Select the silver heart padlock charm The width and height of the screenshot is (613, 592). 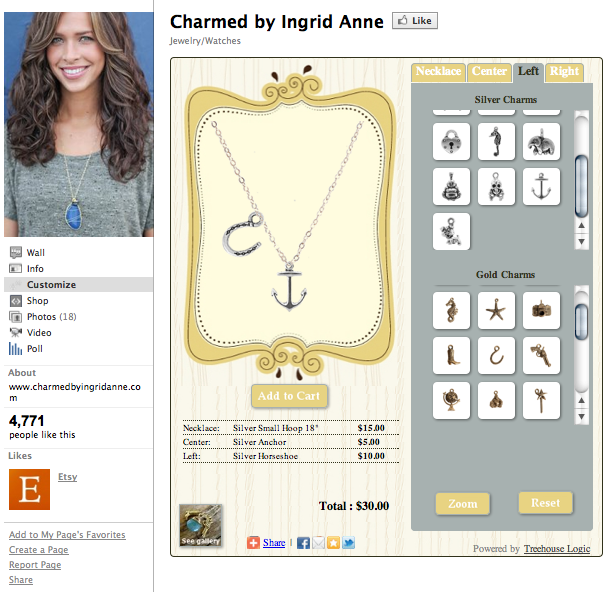pyautogui.click(x=451, y=142)
